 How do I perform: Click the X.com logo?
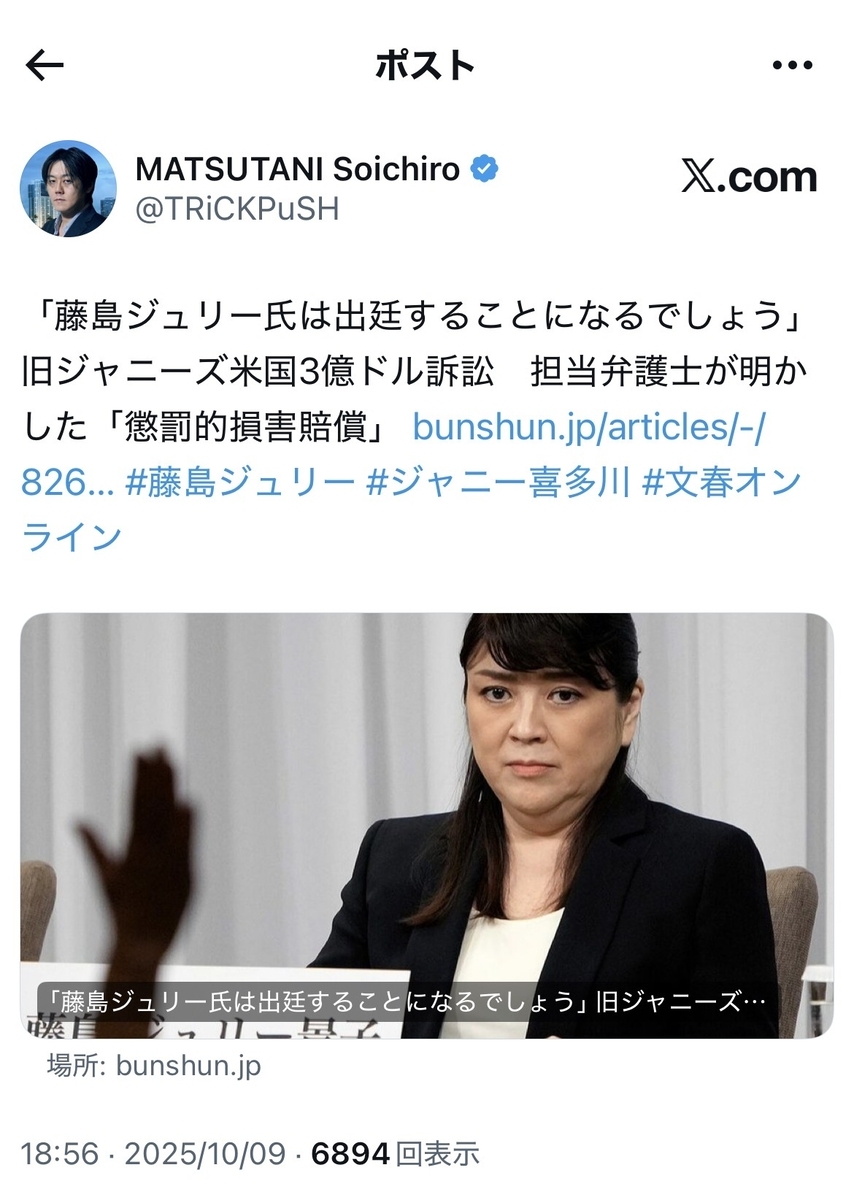coord(750,177)
